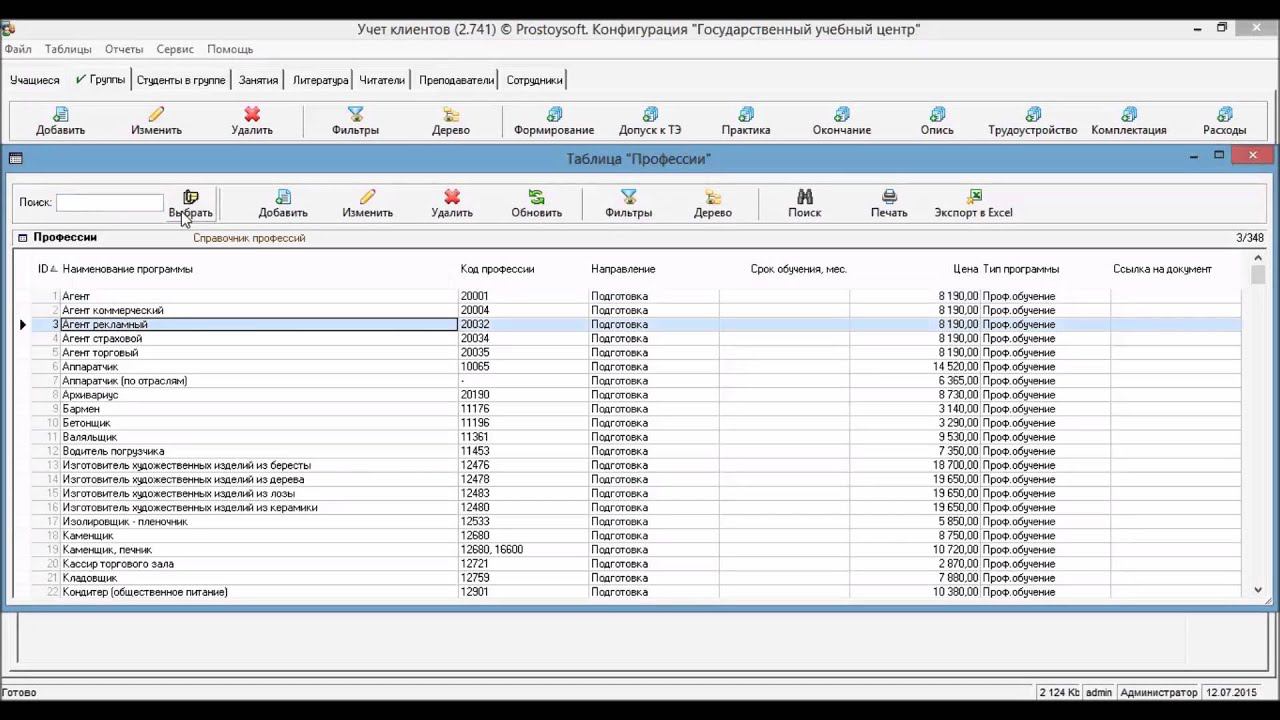Switch to the Занятия tab
The width and height of the screenshot is (1280, 720).
click(x=258, y=80)
